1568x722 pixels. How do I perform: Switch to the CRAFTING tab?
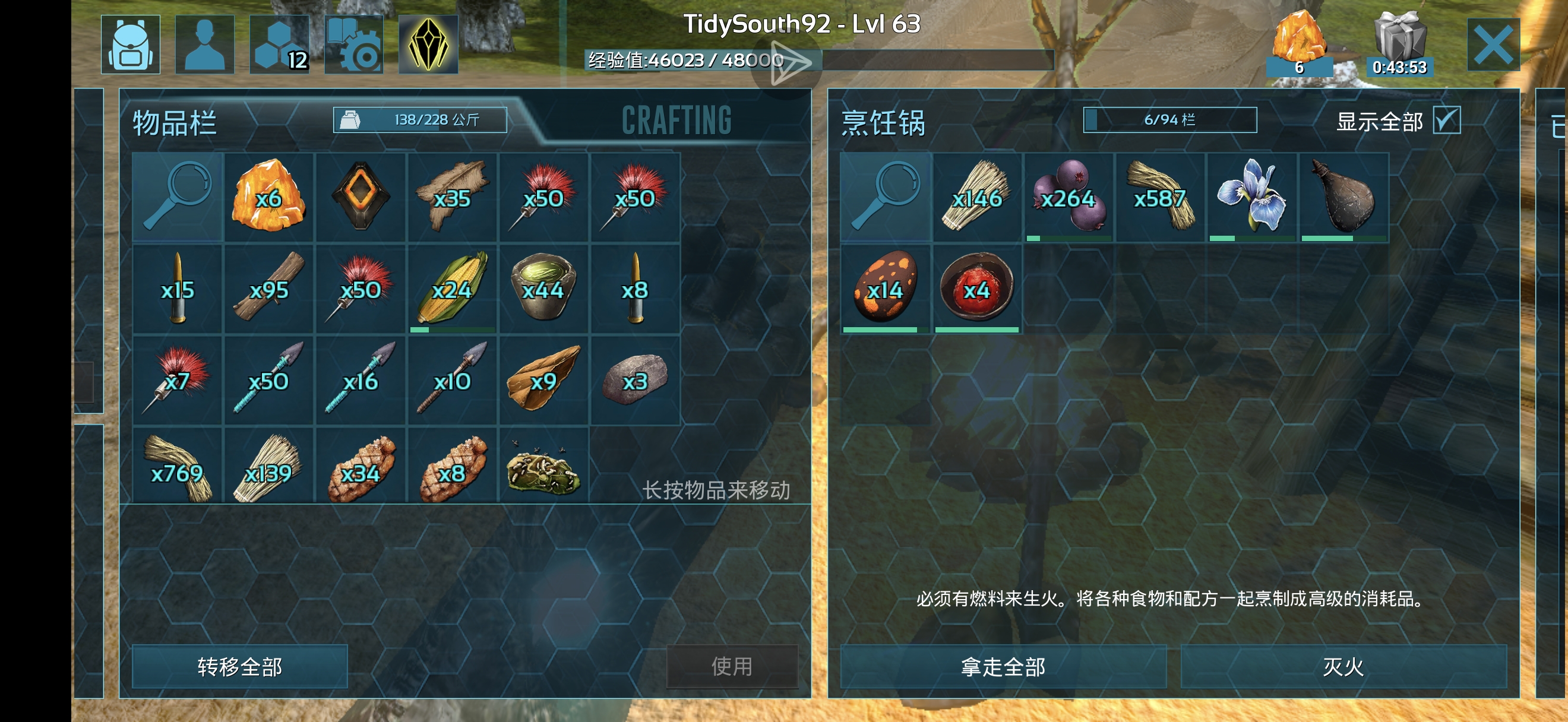coord(676,121)
